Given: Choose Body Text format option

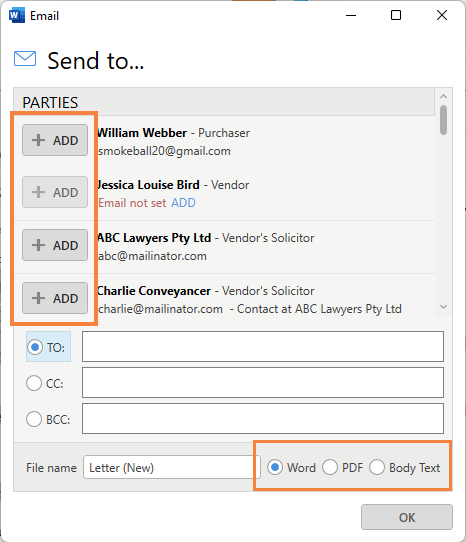Looking at the screenshot, I should (377, 467).
